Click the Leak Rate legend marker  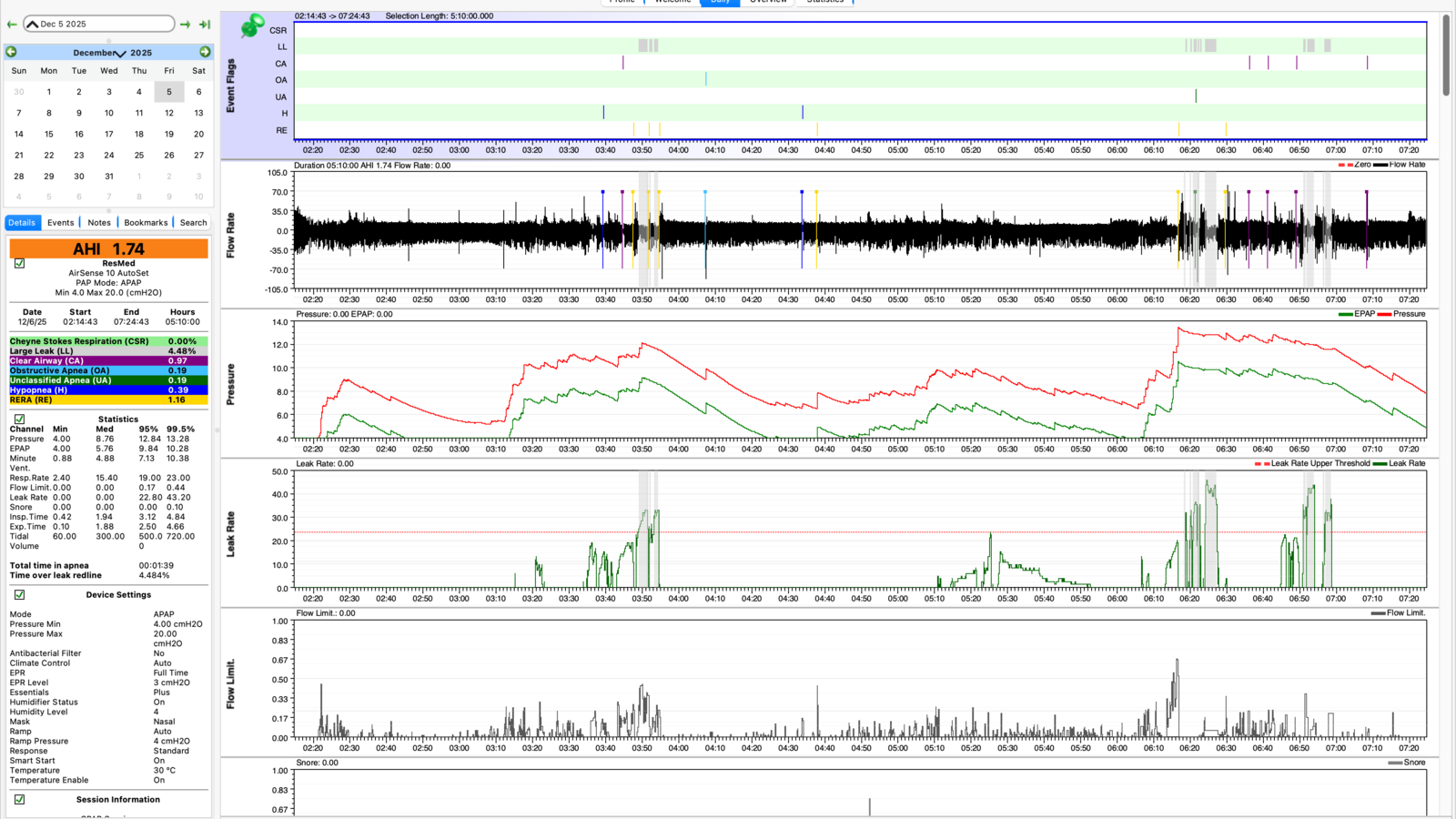pyautogui.click(x=1380, y=464)
